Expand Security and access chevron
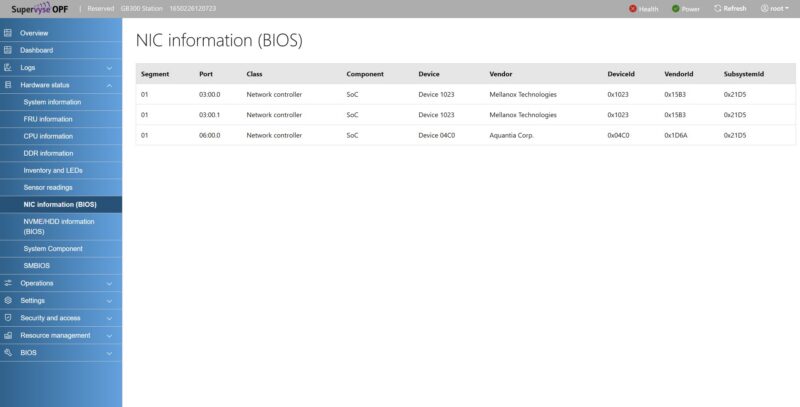 109,318
